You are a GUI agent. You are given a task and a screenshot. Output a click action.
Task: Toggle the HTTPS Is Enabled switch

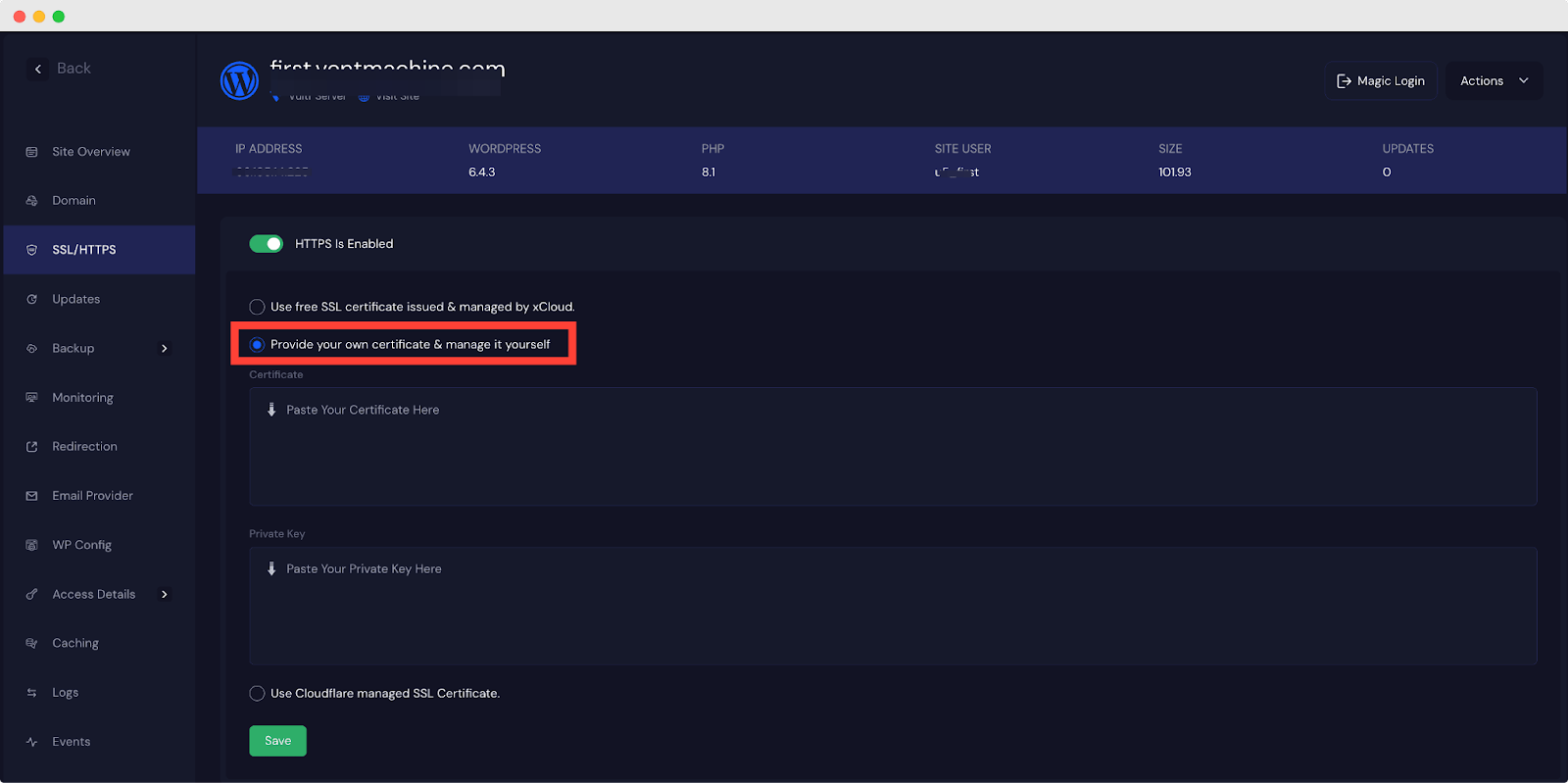266,244
